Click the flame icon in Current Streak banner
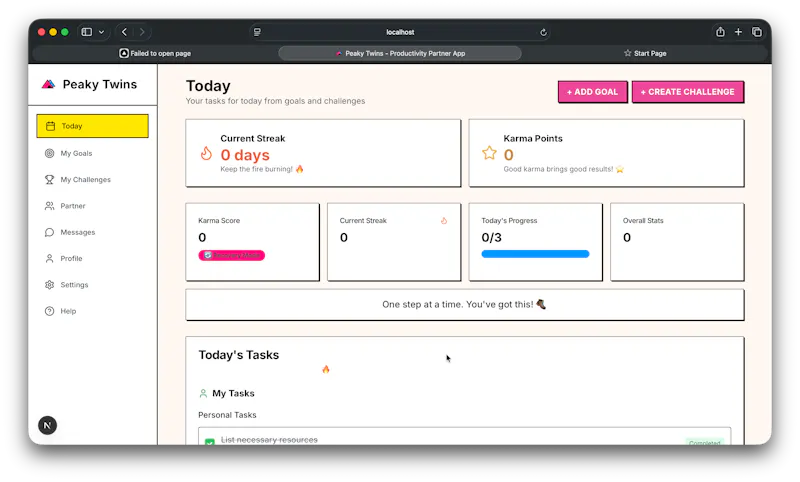This screenshot has height=482, width=800. pyautogui.click(x=206, y=153)
